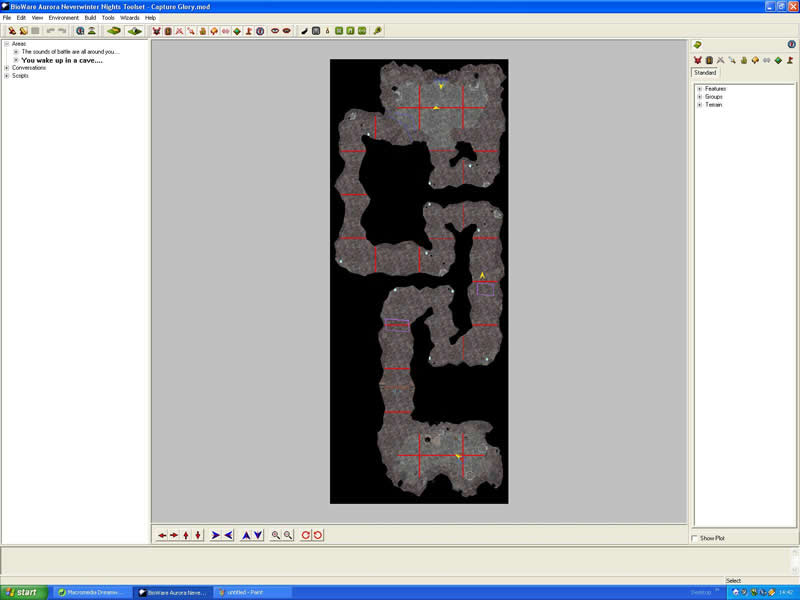Click the blue right-pointing arrowhead camera button

pos(215,535)
